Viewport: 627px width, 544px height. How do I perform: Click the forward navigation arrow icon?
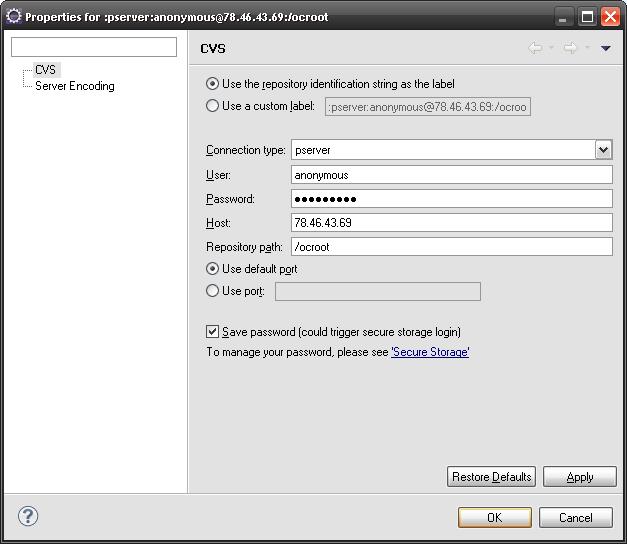pos(570,48)
